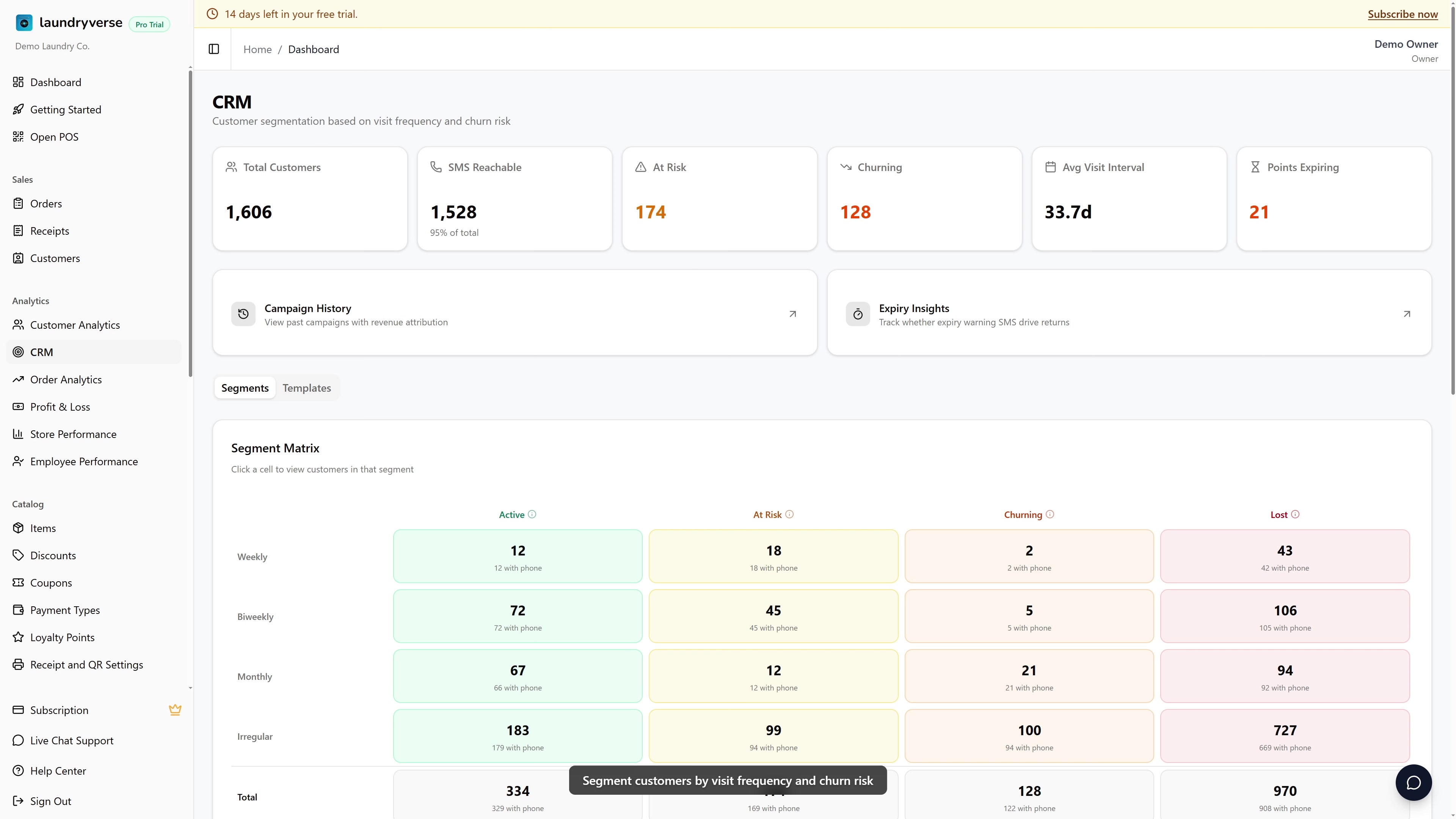
Task: Open the Expiry Insights card
Action: 1129,312
